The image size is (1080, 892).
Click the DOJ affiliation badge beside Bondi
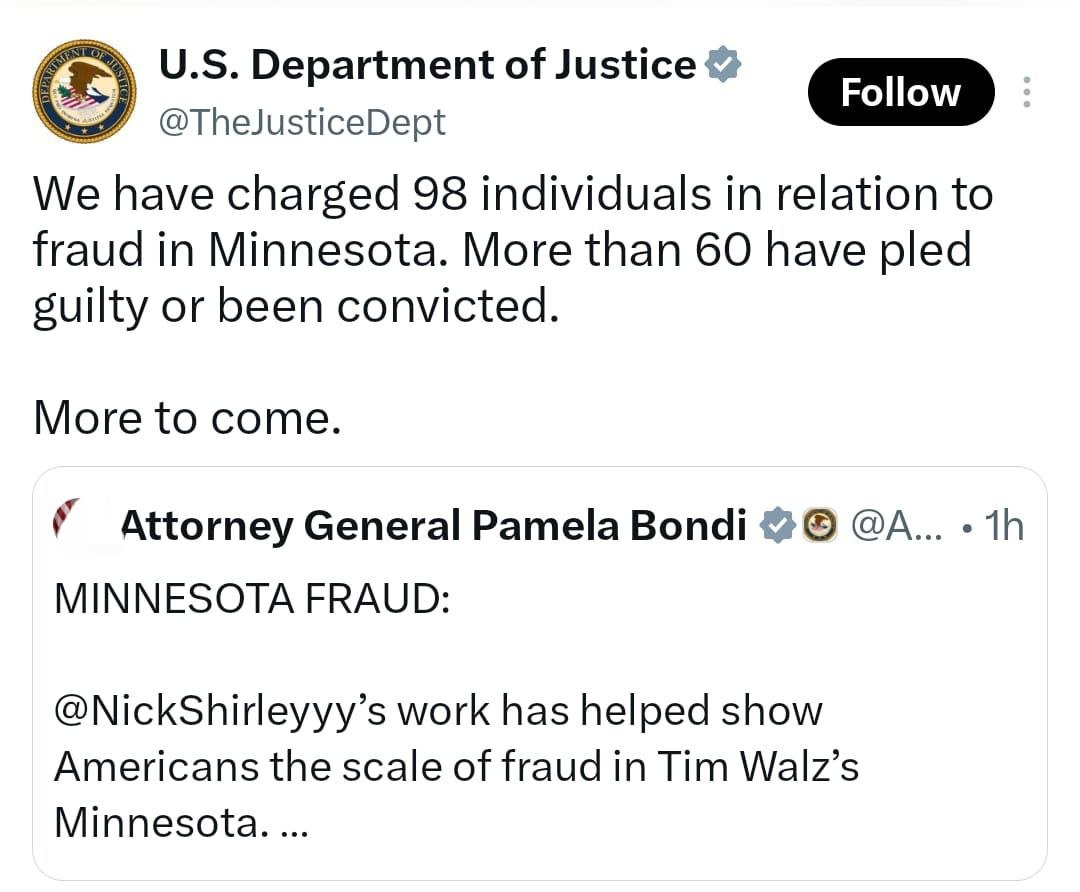point(821,525)
